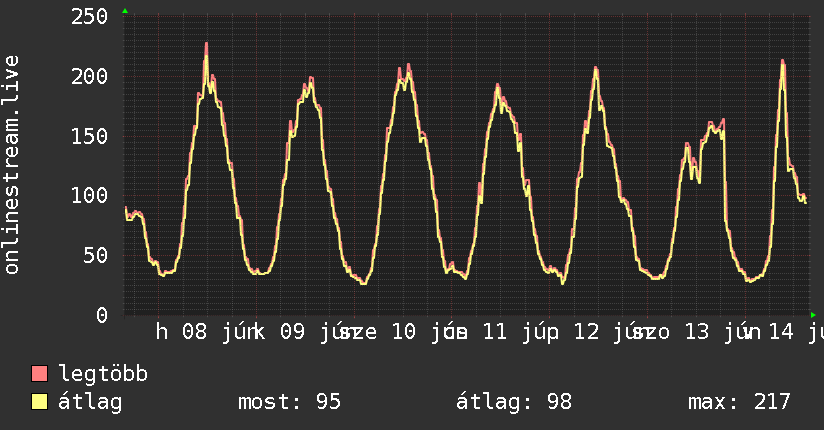Viewport: 824px width, 430px height.
Task: Click the x-axis date label 12
Action: (586, 332)
